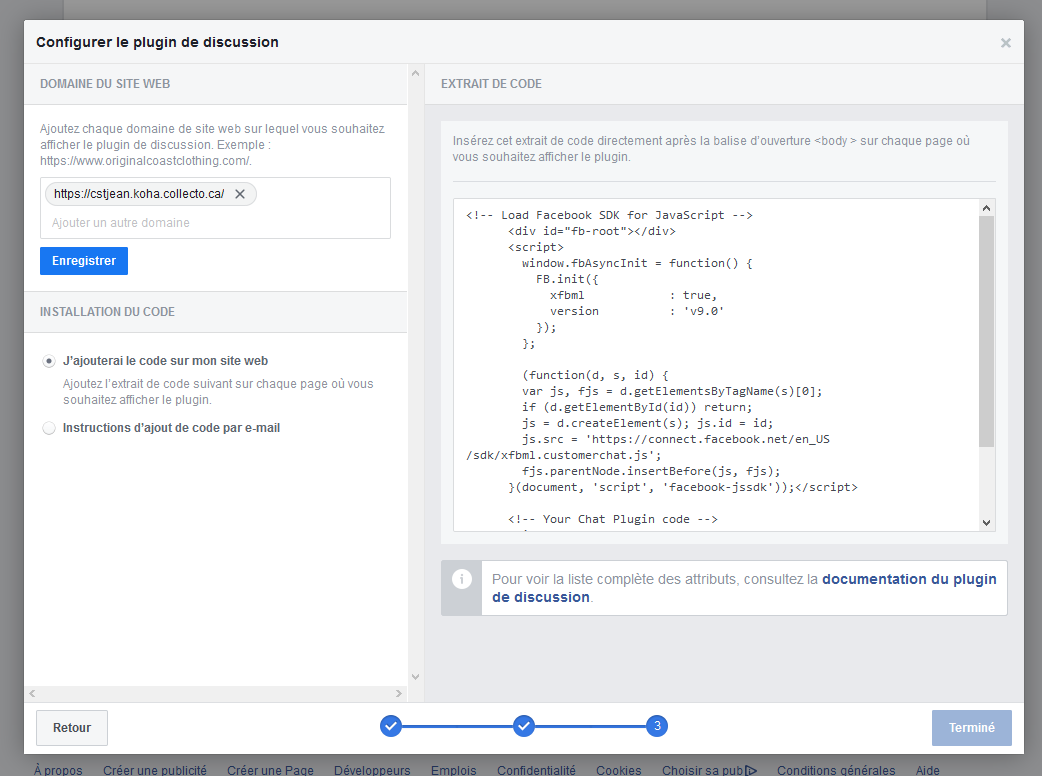Close the plugin configuration dialog
1042x776 pixels.
click(x=1005, y=43)
